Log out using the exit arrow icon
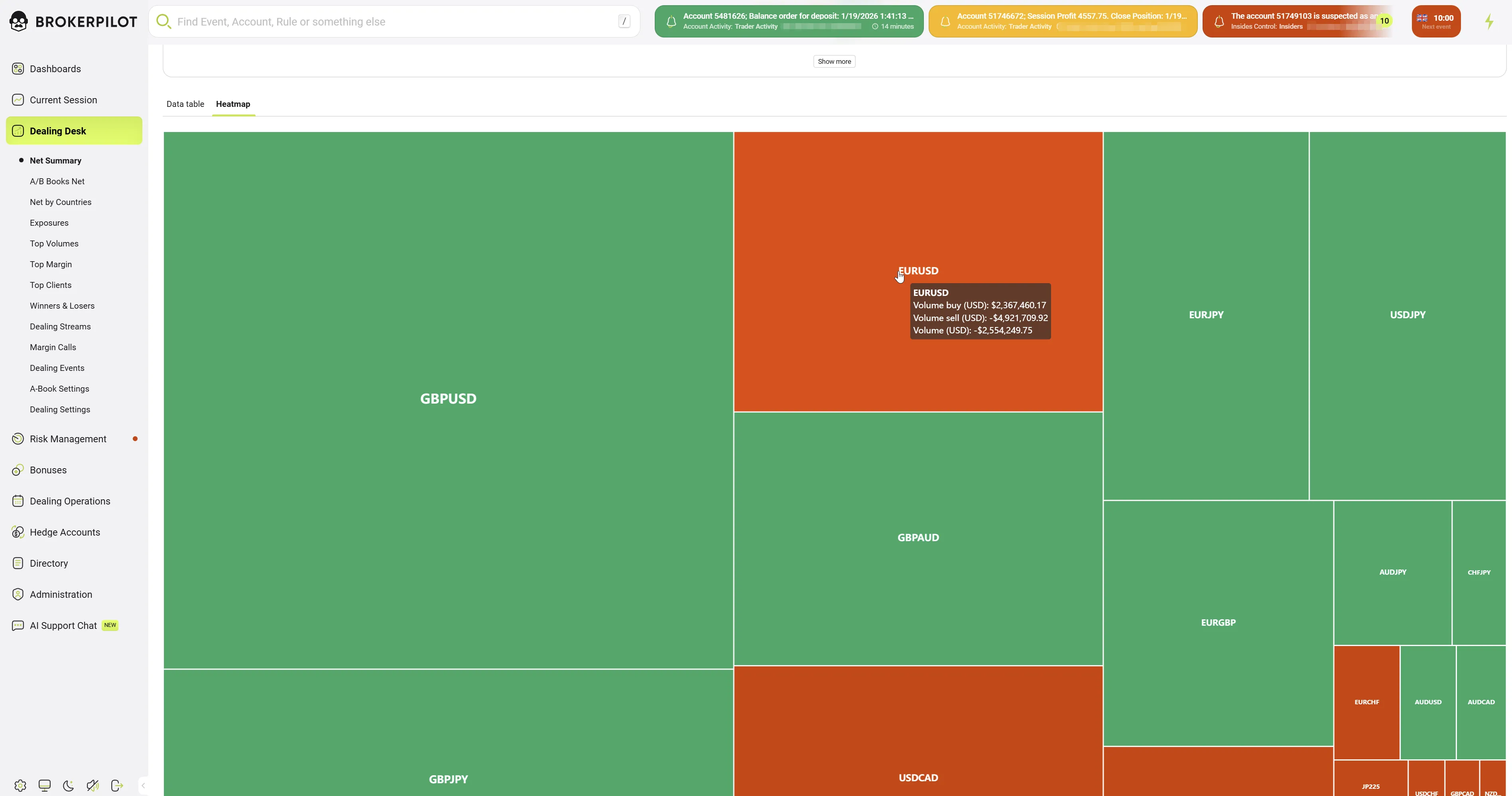Image resolution: width=1512 pixels, height=796 pixels. pyautogui.click(x=117, y=786)
